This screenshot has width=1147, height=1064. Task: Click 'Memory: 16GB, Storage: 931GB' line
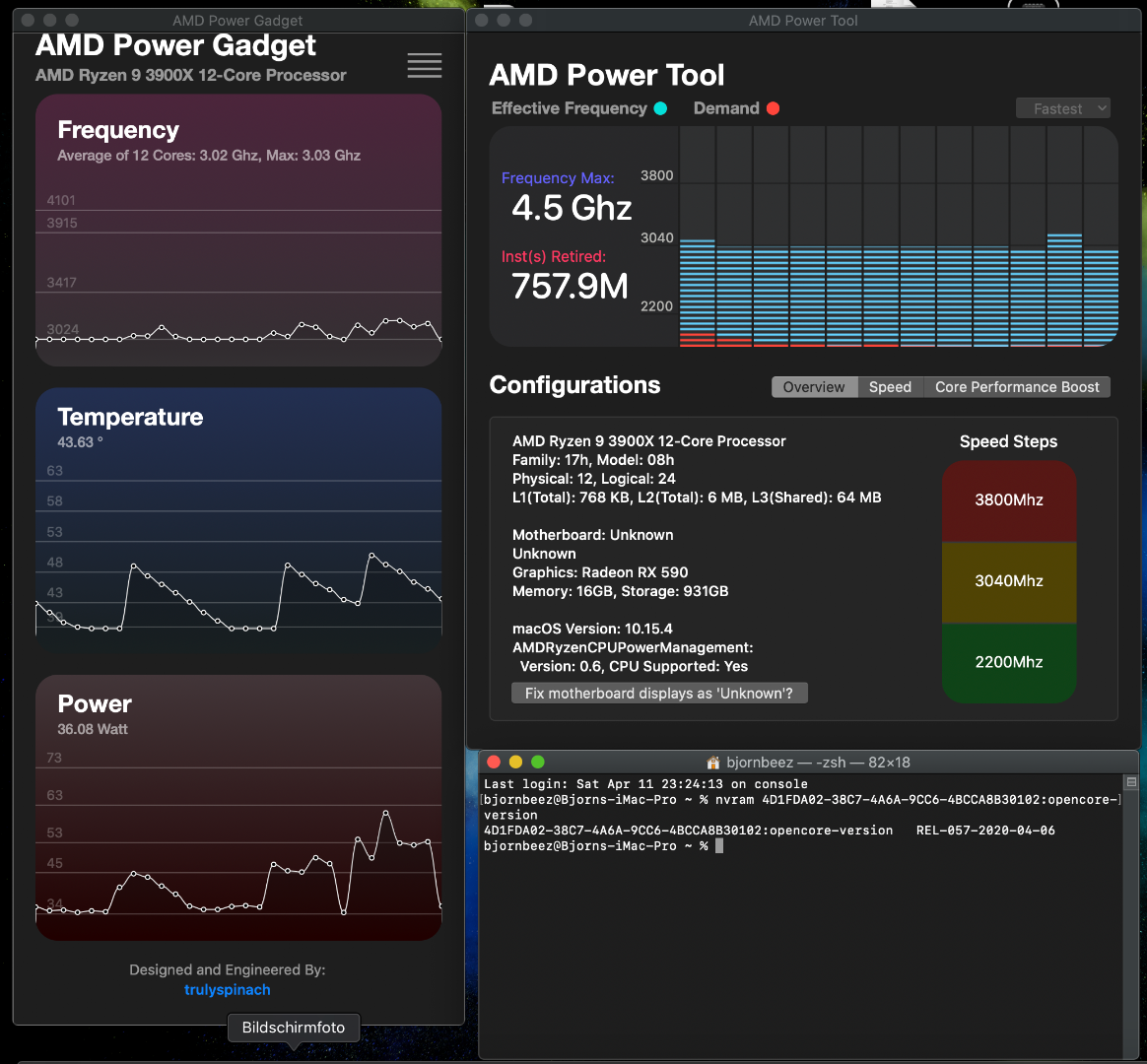click(x=621, y=591)
